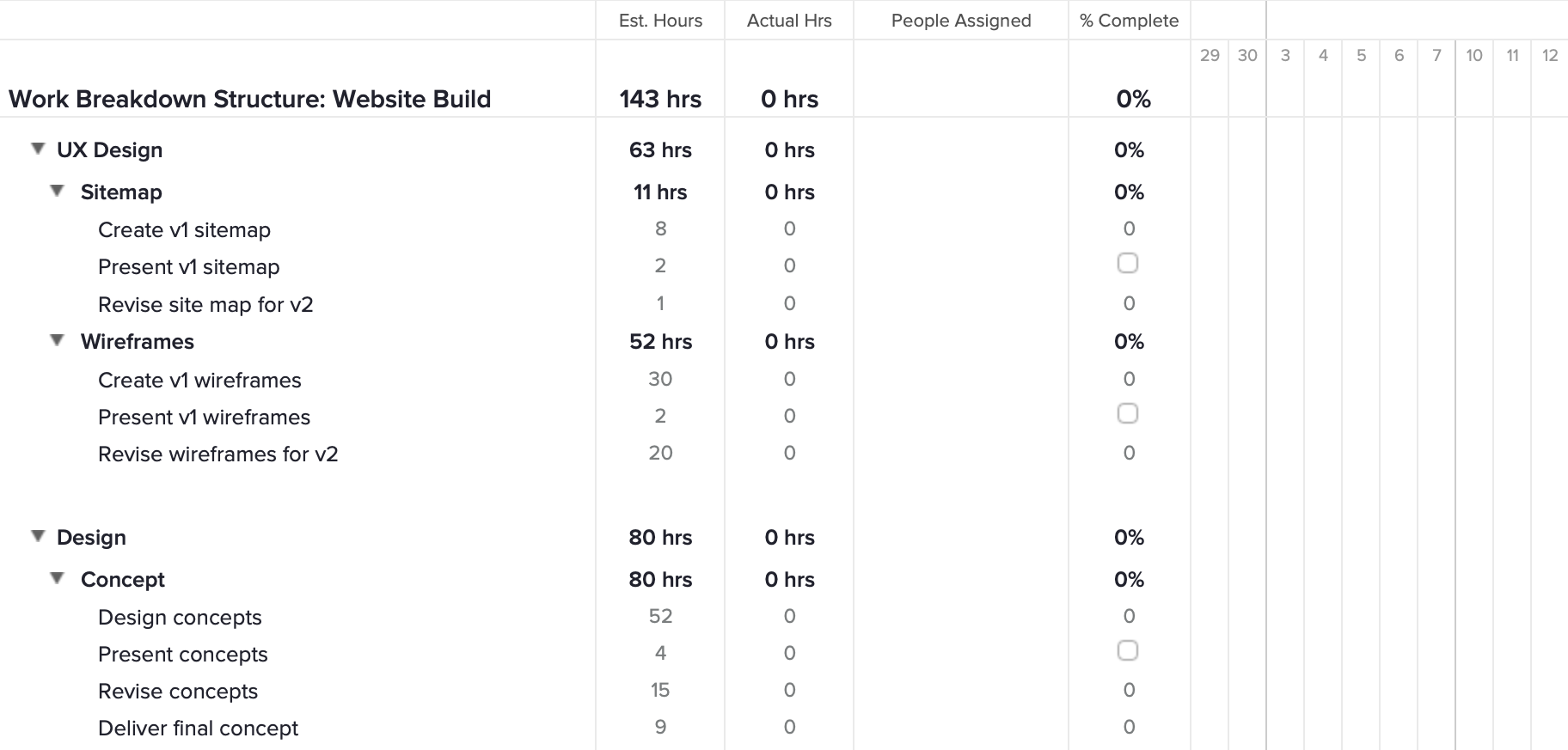
Task: Click the Work Breakdown Structure: Website Build title
Action: pyautogui.click(x=249, y=99)
